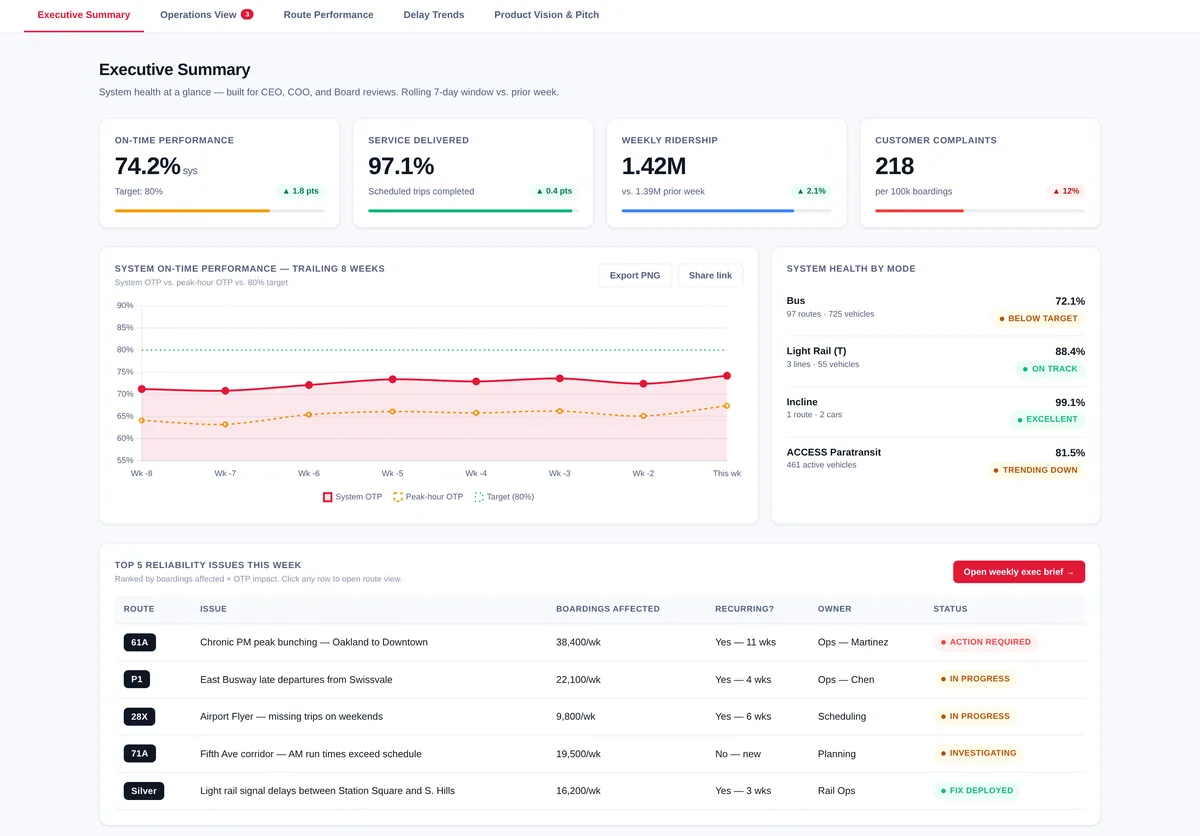Click the EXCELLENT badge for Incline
This screenshot has width=1200, height=836.
(1047, 419)
